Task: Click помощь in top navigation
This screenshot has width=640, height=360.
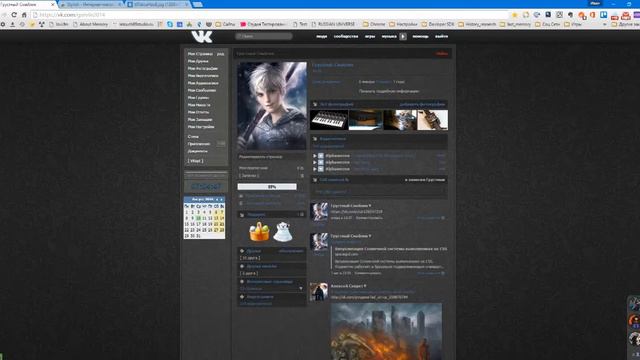Action: point(420,36)
